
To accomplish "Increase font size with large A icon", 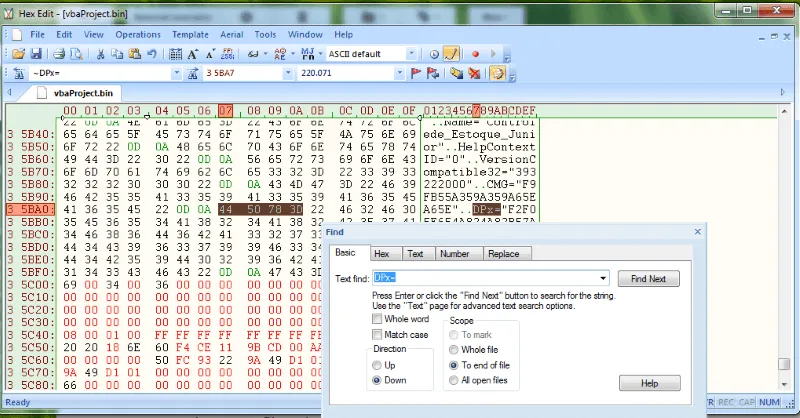I will (x=192, y=54).
